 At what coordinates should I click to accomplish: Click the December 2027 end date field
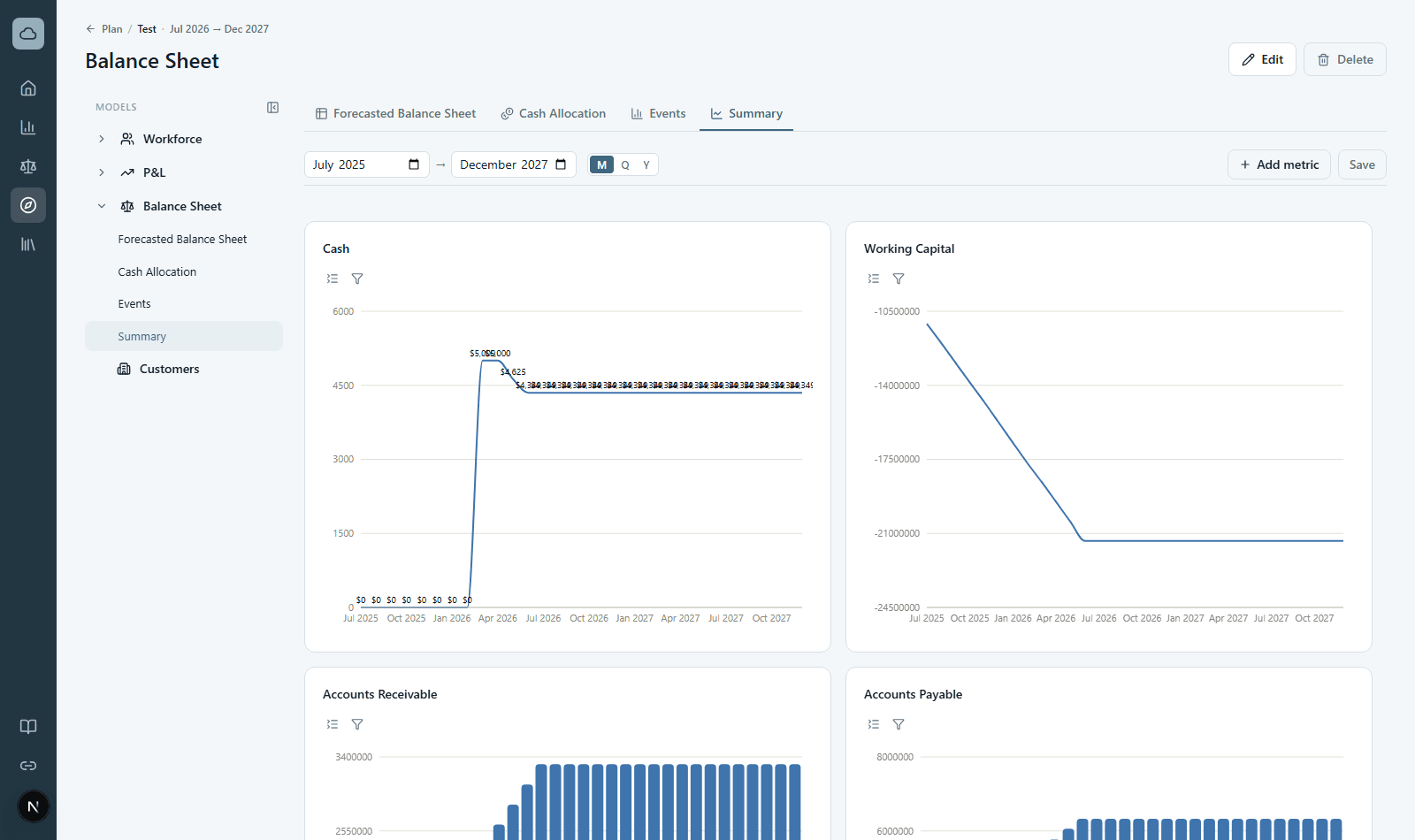[514, 164]
